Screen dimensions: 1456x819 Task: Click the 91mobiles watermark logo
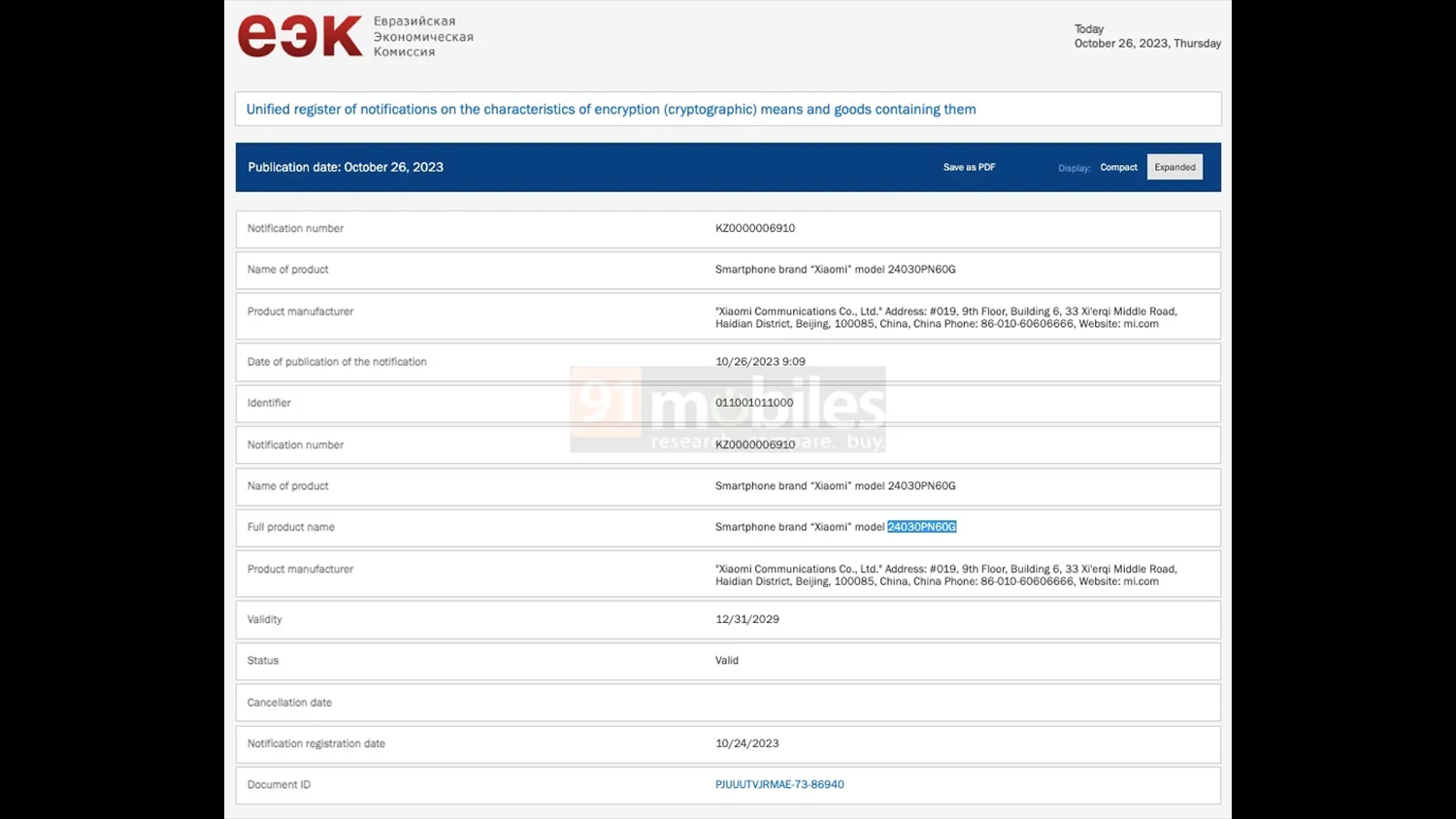[727, 409]
